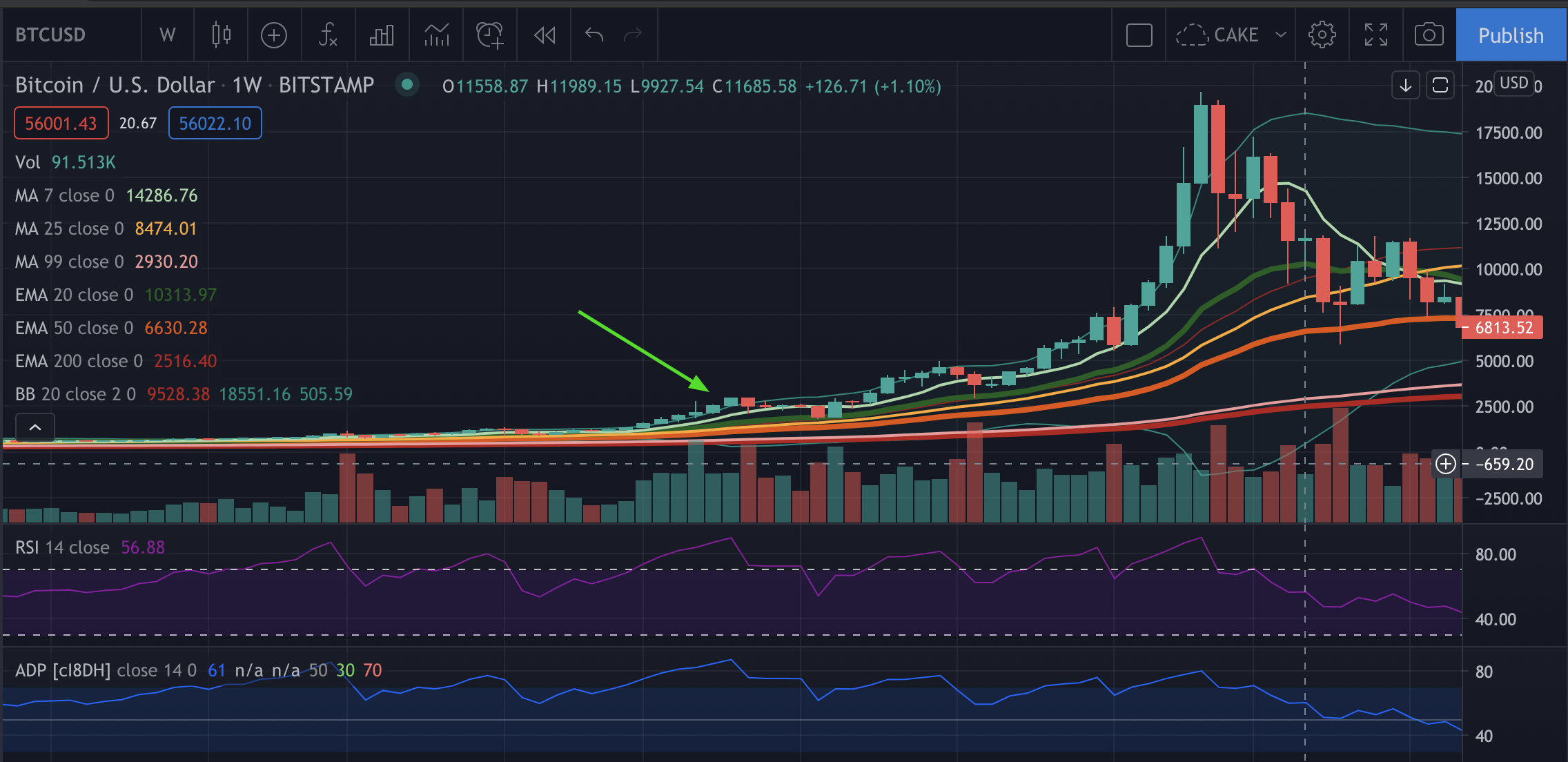Image resolution: width=1568 pixels, height=762 pixels.
Task: Start bar replay with the rewind icon
Action: pyautogui.click(x=545, y=35)
